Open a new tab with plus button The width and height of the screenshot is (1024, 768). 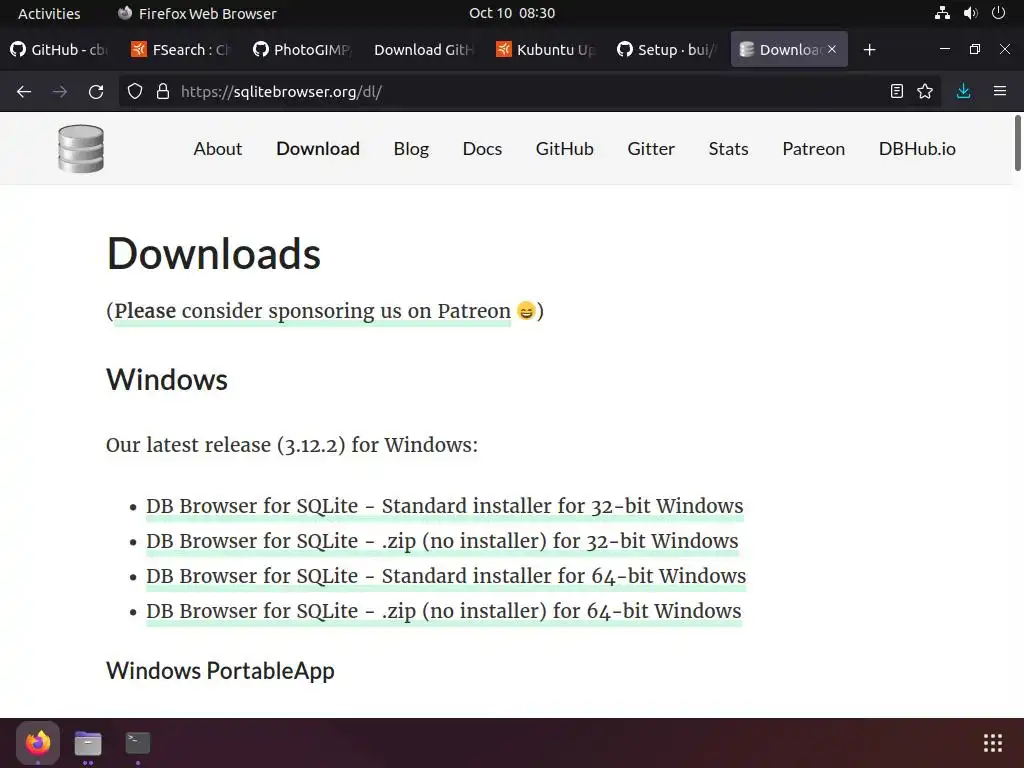869,50
